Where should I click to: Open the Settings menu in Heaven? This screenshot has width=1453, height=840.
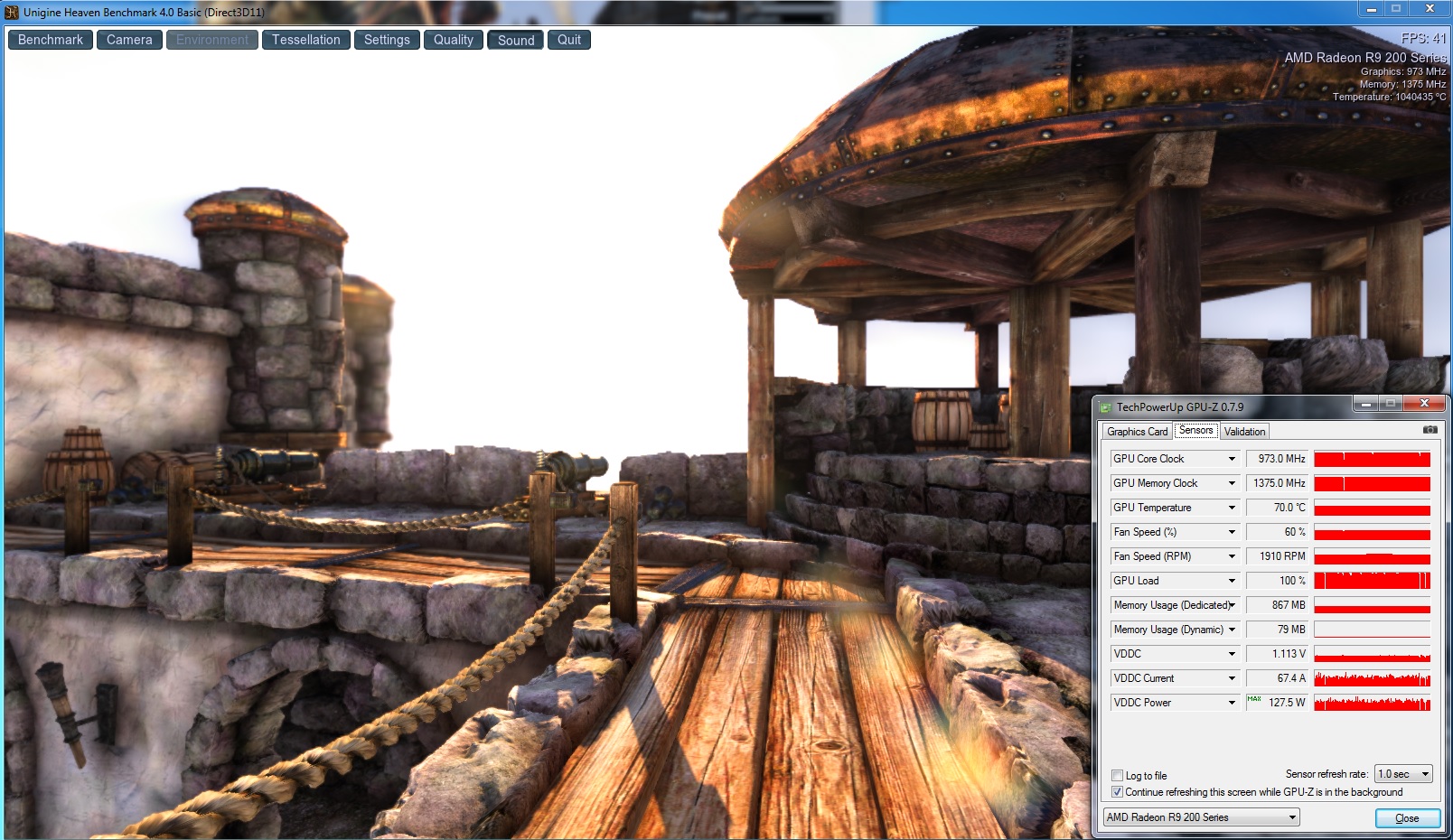point(387,40)
